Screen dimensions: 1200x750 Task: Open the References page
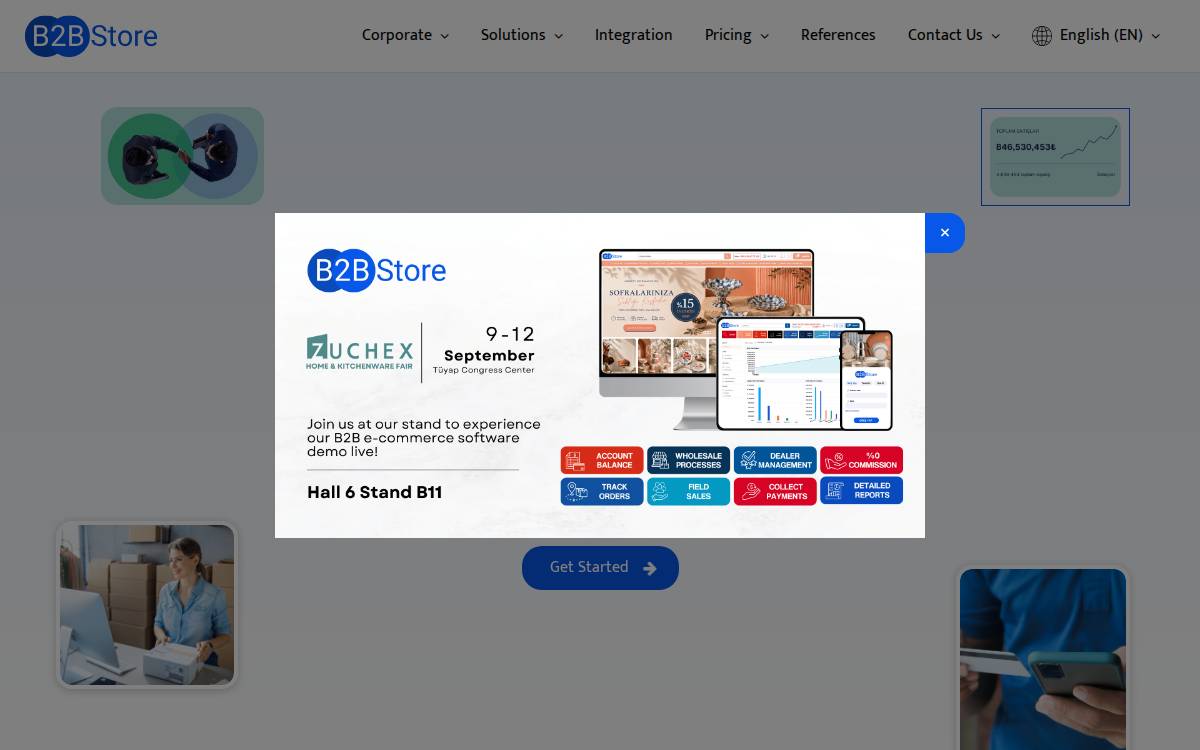click(838, 35)
